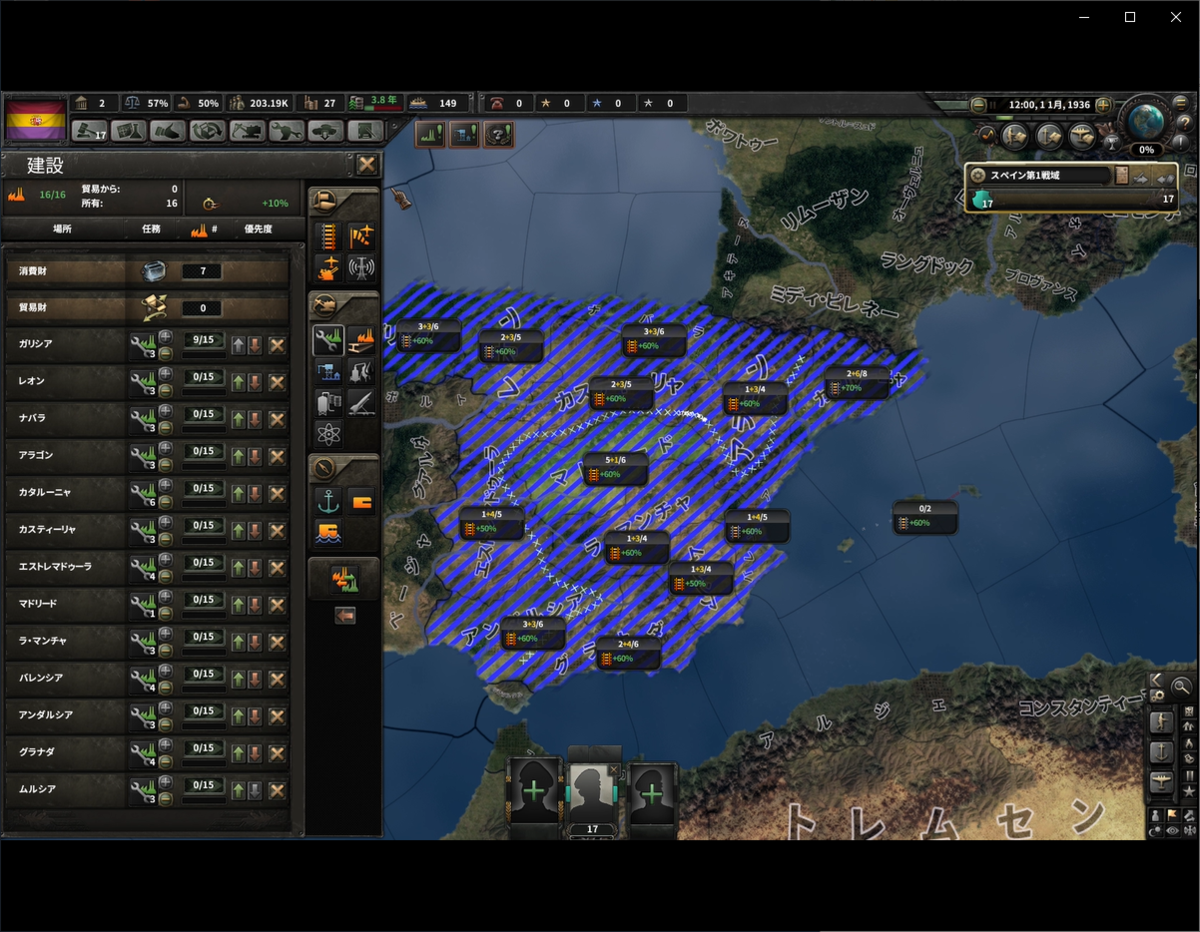Move アラゴン down in priority
Viewport: 1200px width, 932px height.
pos(254,456)
